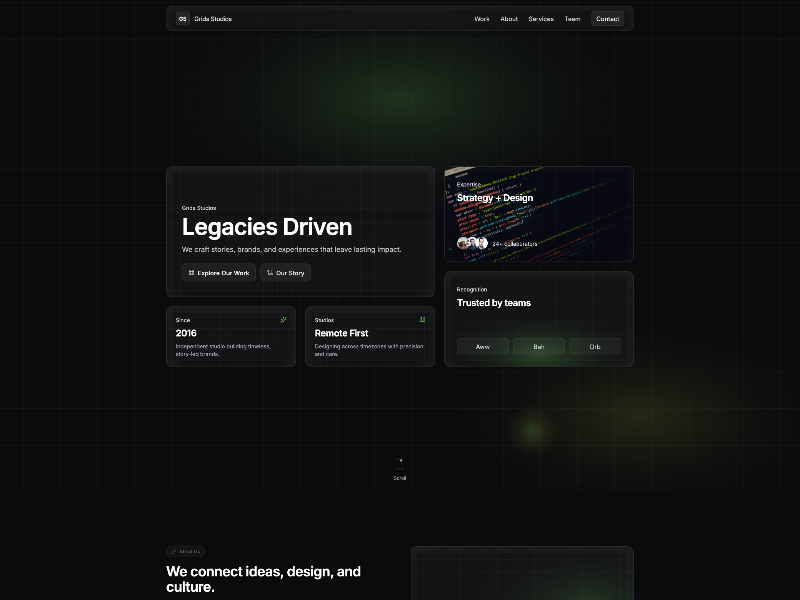Click the chart icon inside Our Story button

click(268, 272)
